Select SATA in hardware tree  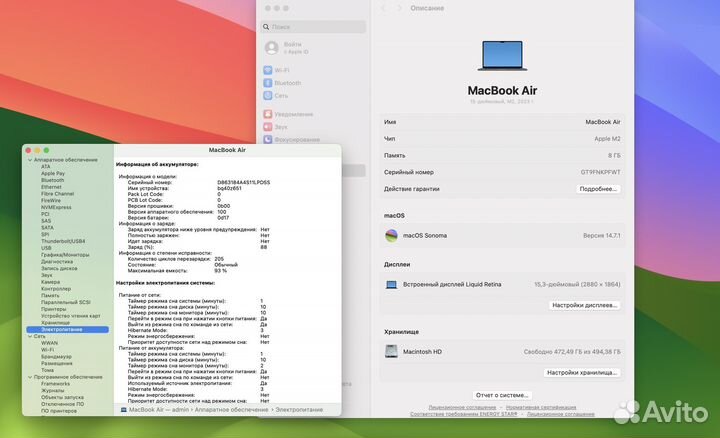[47, 228]
